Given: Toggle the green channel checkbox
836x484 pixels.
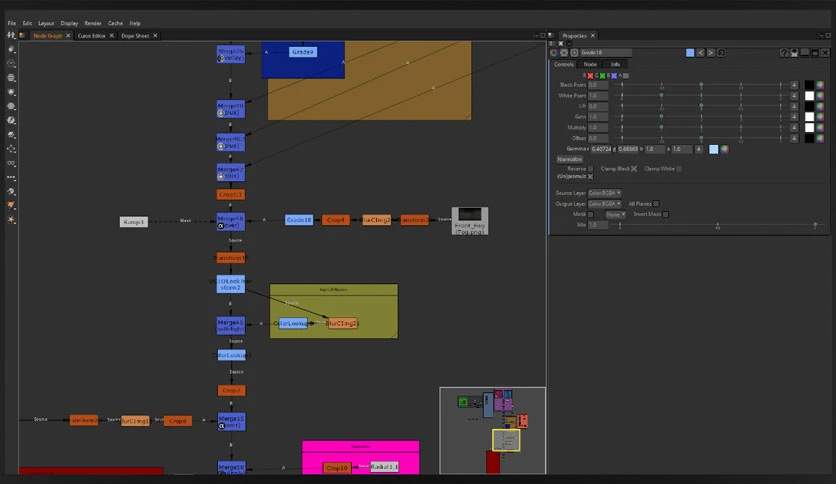Looking at the screenshot, I should 602,76.
